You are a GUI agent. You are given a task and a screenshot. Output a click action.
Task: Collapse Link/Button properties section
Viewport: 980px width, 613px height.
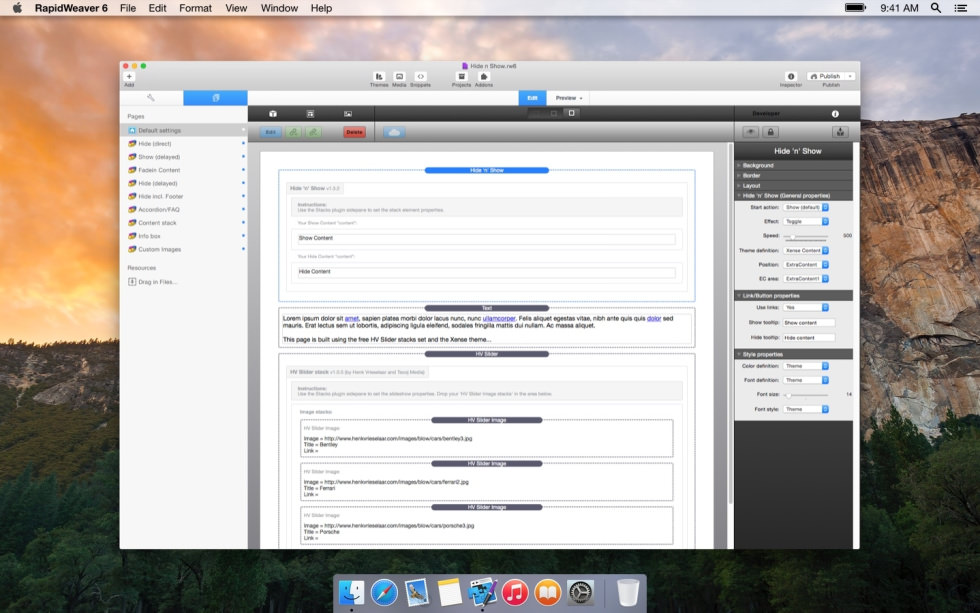[x=793, y=296]
